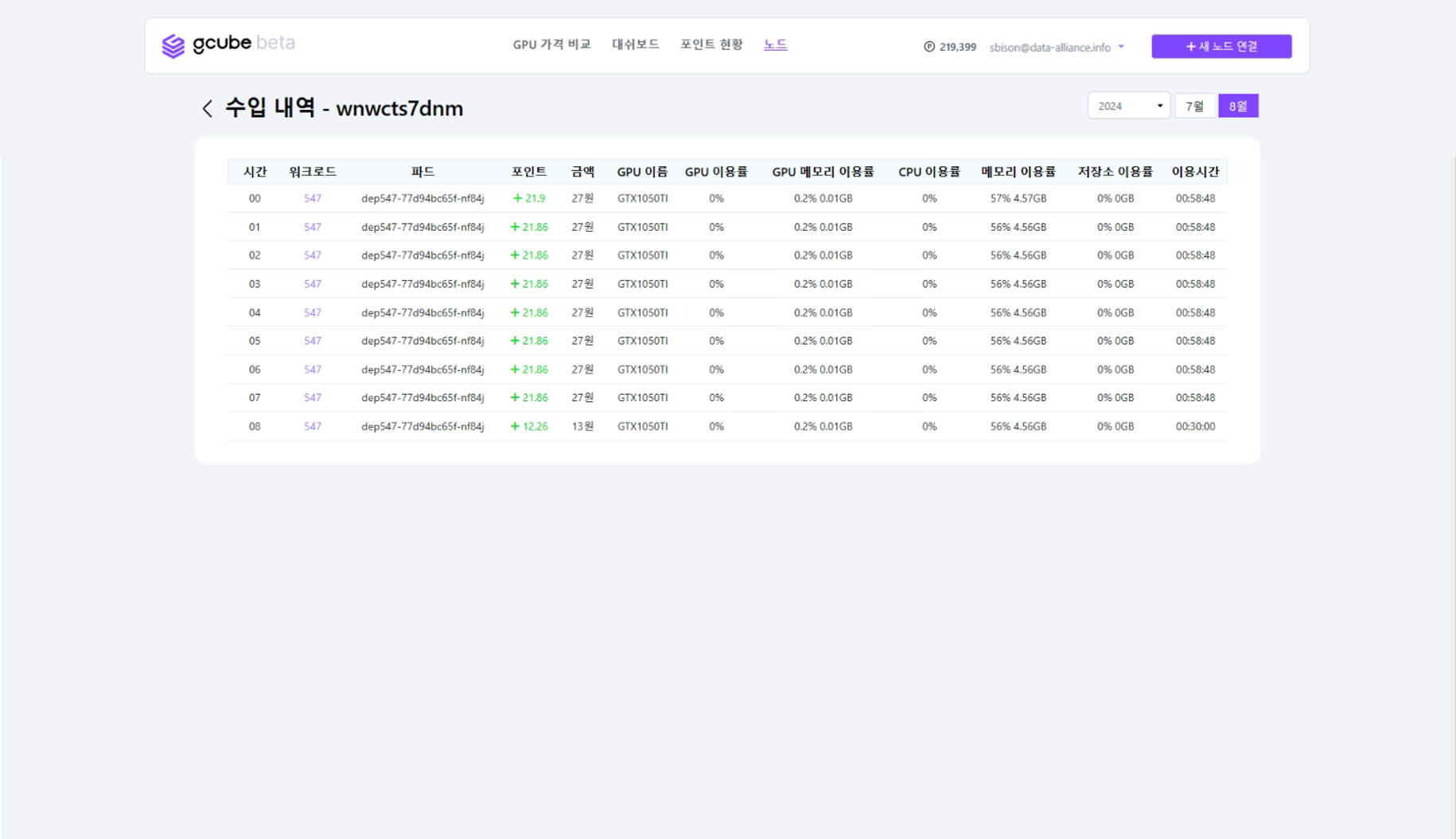Open workload 547 link in row 08
The image size is (1456, 839).
[x=312, y=427]
